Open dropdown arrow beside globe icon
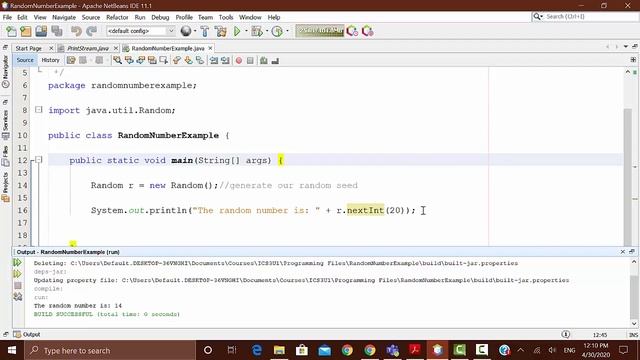 click(x=195, y=31)
